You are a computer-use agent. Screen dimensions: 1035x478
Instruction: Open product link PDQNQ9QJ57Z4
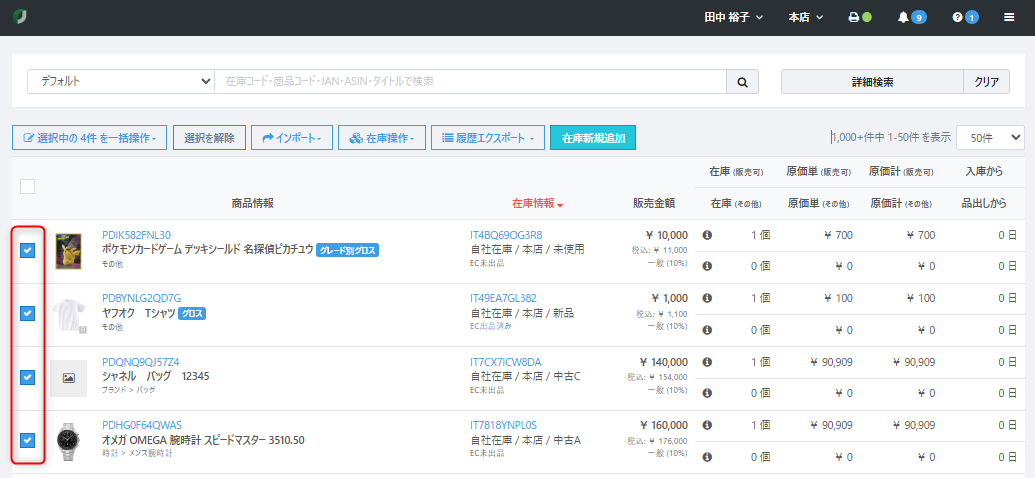141,362
